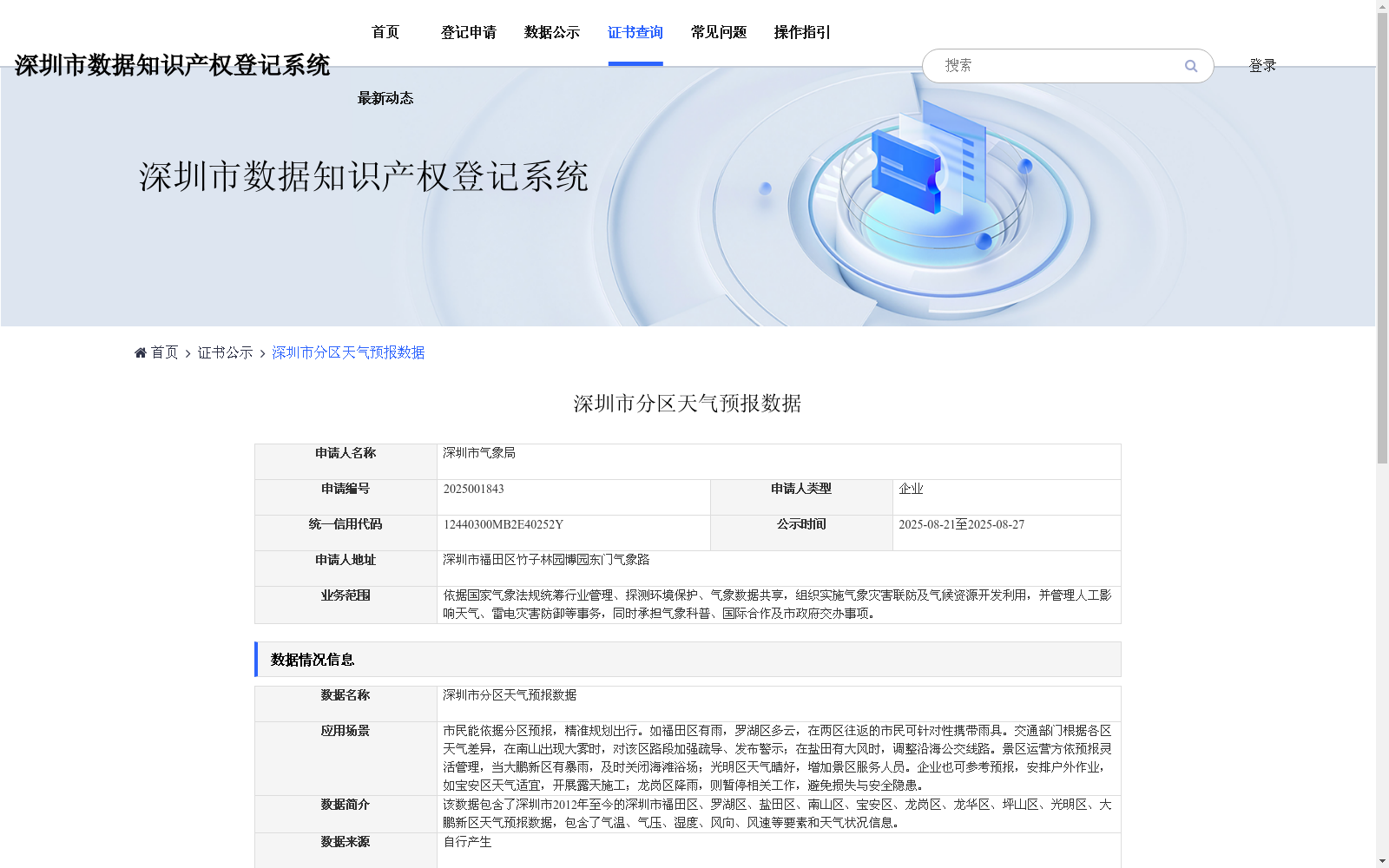This screenshot has height=868, width=1389.
Task: Click inside the 搜索 search input field
Action: 1042,65
